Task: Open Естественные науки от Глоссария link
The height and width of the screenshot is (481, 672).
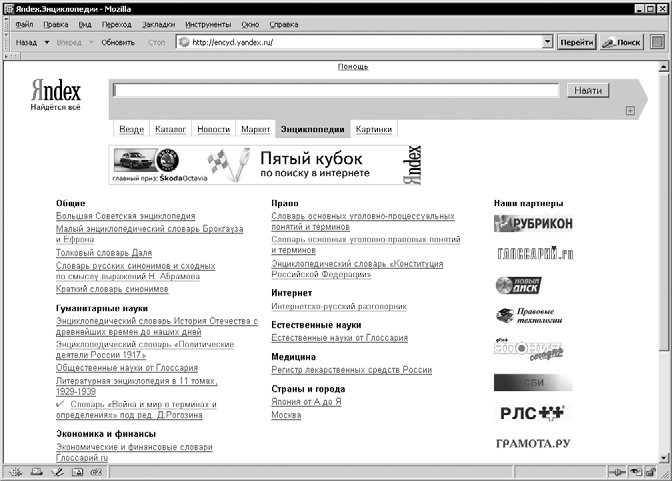Action: pyautogui.click(x=339, y=338)
